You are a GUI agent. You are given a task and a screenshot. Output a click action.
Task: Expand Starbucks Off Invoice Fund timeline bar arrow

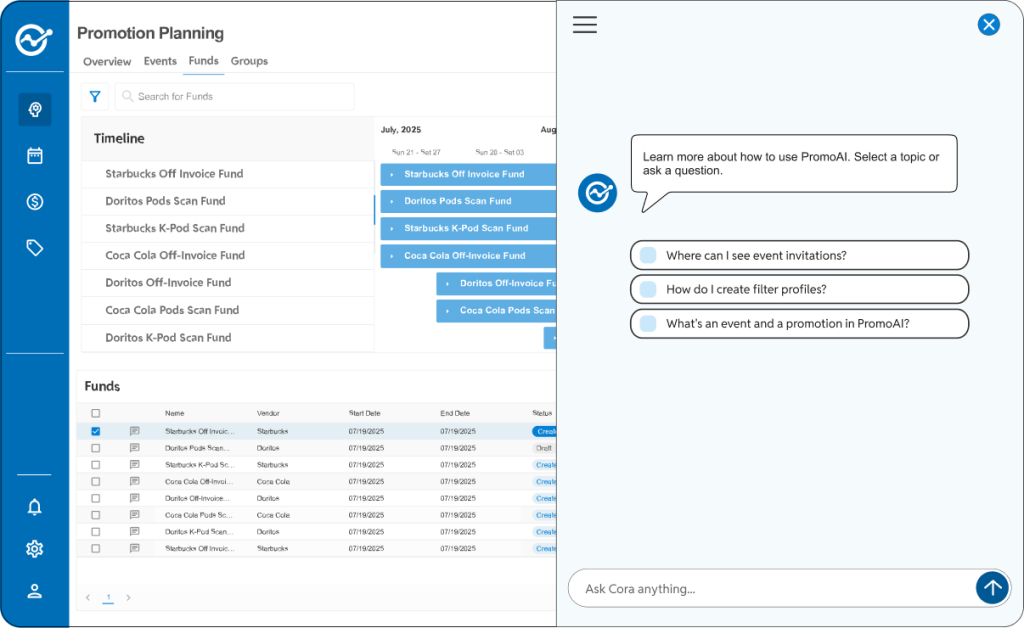point(392,174)
